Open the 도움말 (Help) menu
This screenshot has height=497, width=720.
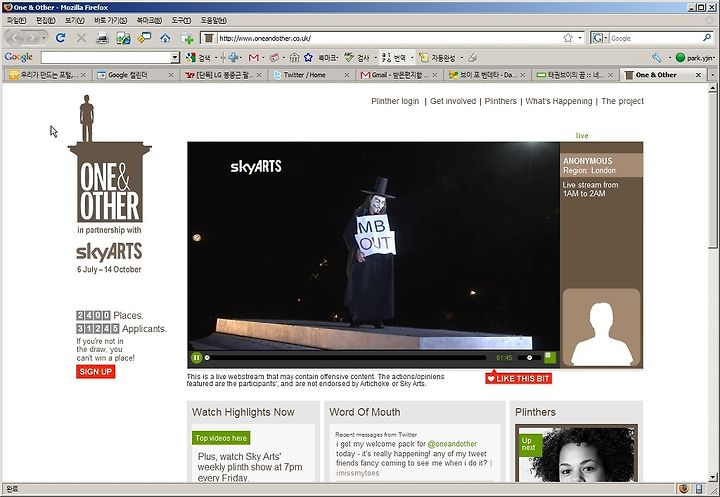tap(214, 20)
